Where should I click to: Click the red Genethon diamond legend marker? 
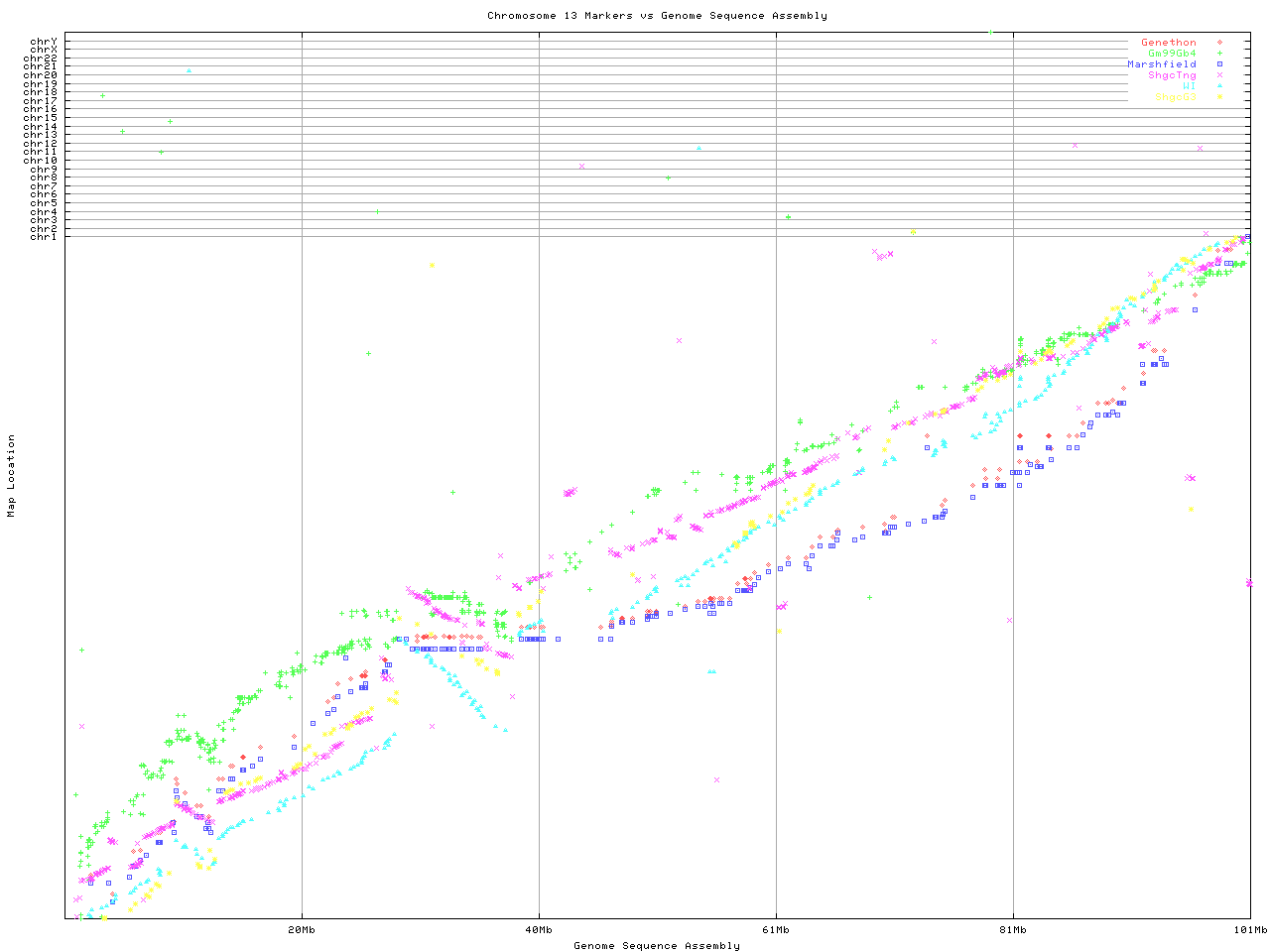(1219, 43)
